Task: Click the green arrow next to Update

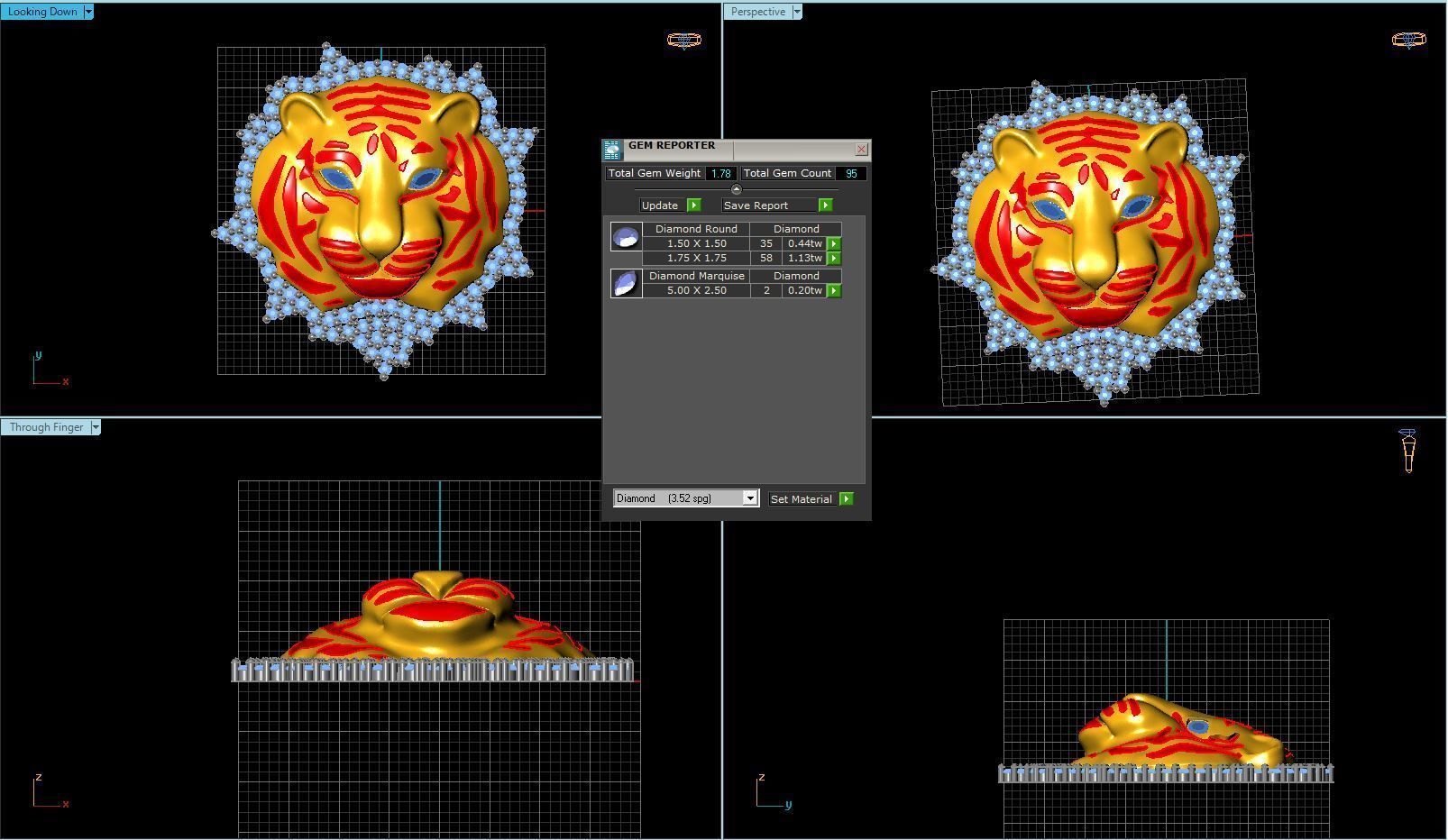Action: (693, 205)
